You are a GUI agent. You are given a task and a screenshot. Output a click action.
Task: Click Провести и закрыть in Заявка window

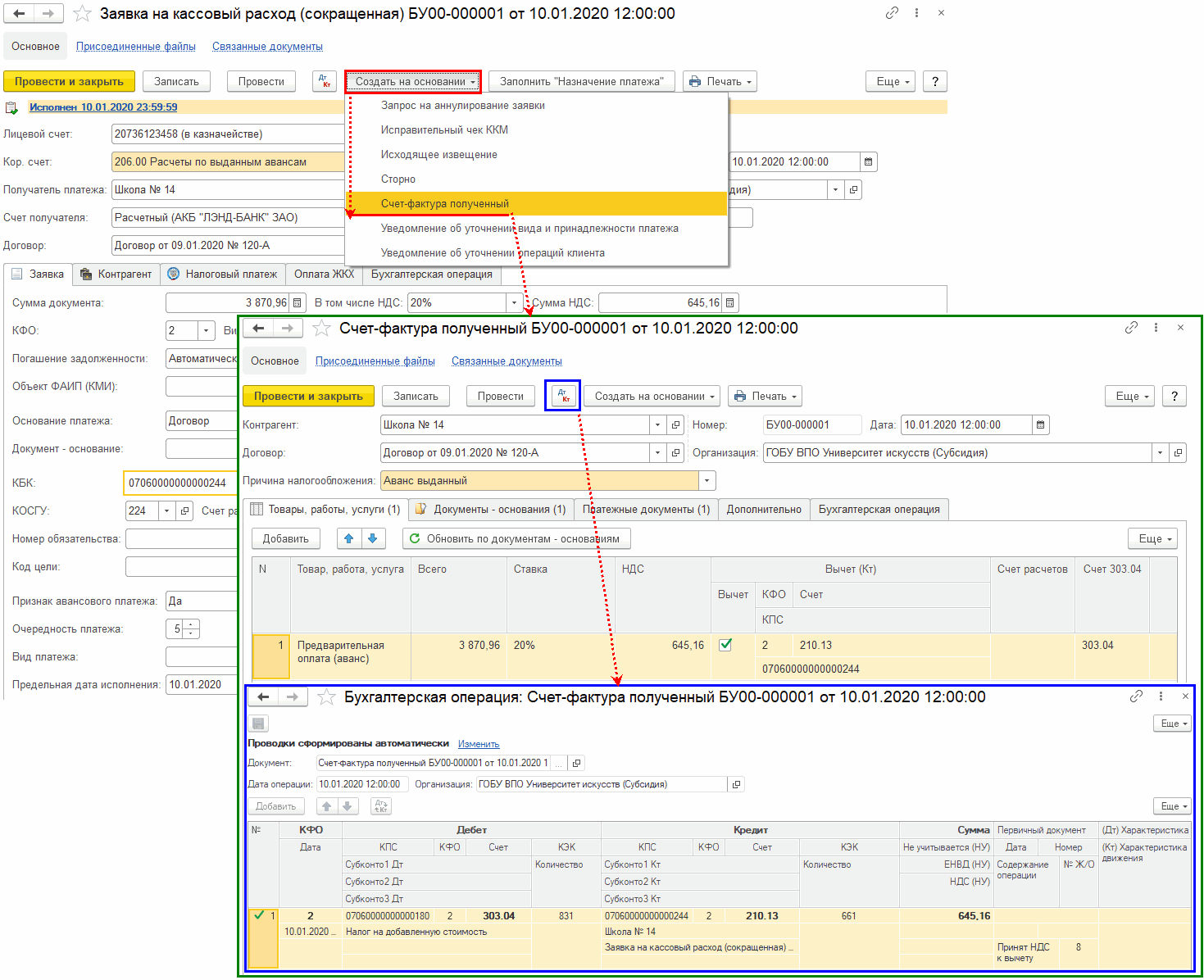[69, 81]
